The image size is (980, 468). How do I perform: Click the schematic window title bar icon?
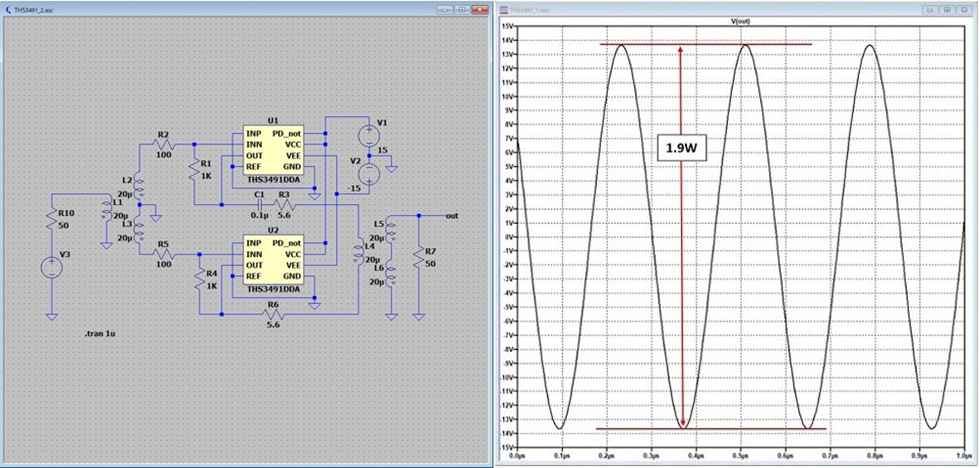coord(9,8)
